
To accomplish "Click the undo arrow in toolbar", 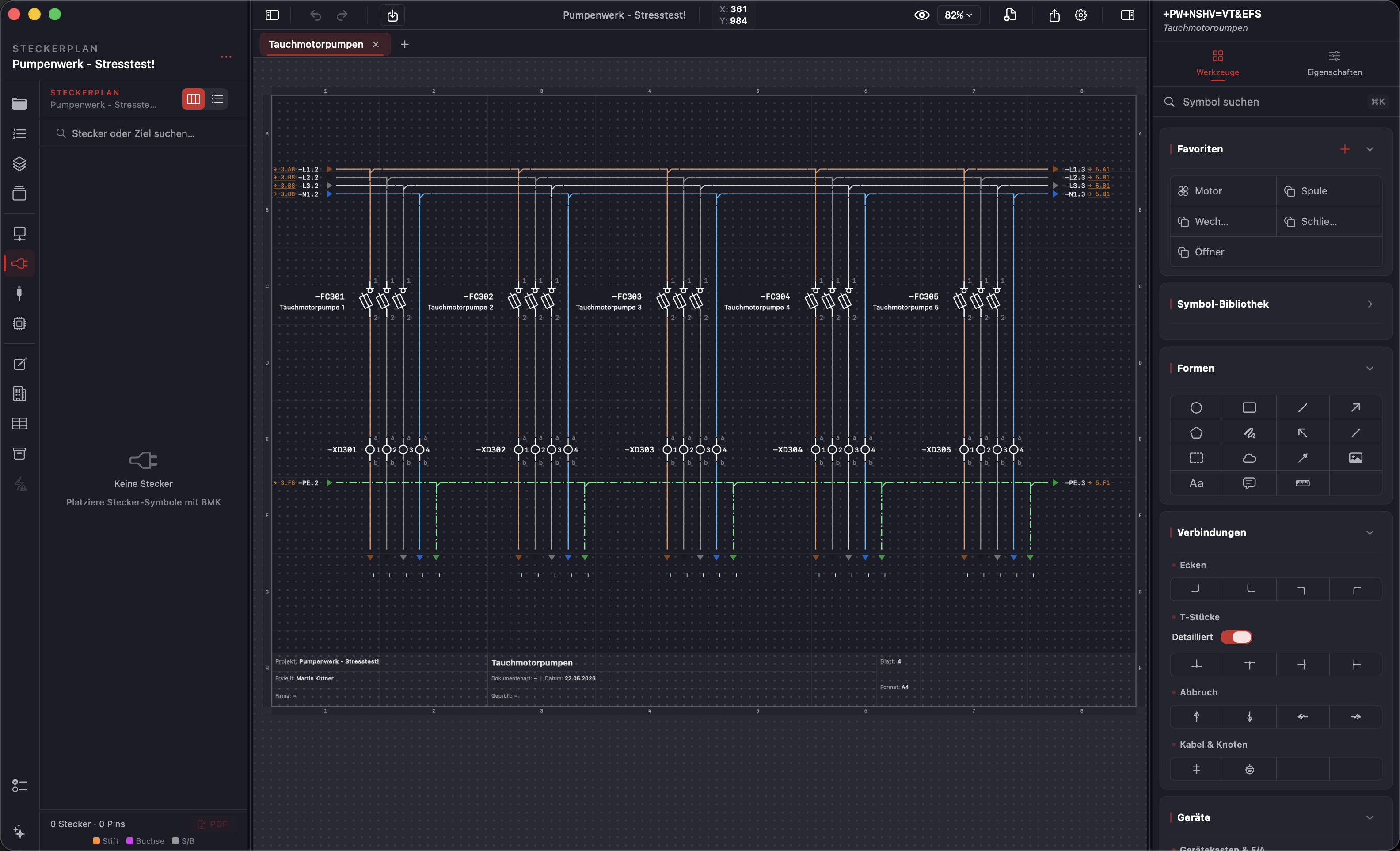I will 316,15.
